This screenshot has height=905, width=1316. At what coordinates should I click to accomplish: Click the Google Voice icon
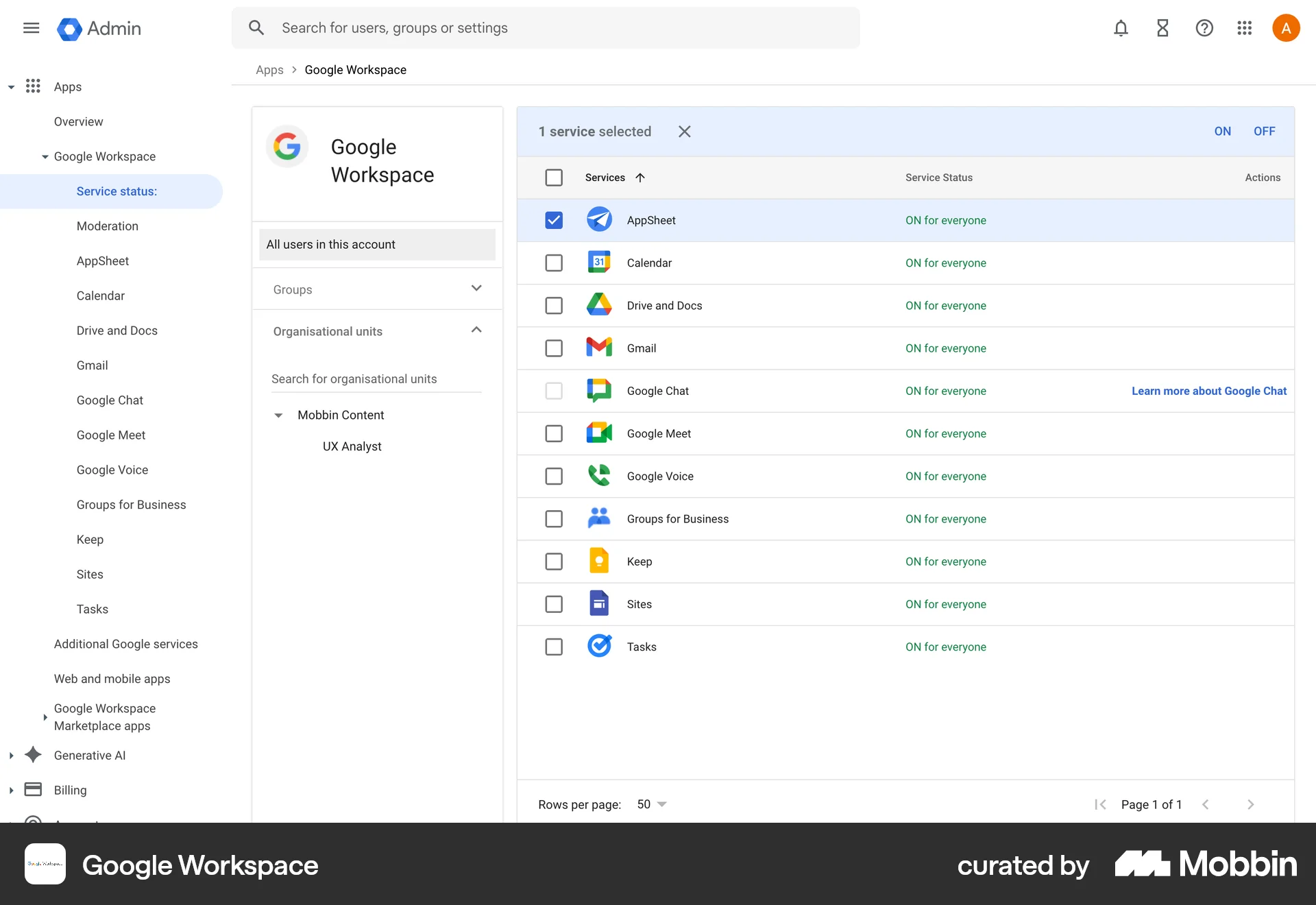click(x=598, y=476)
